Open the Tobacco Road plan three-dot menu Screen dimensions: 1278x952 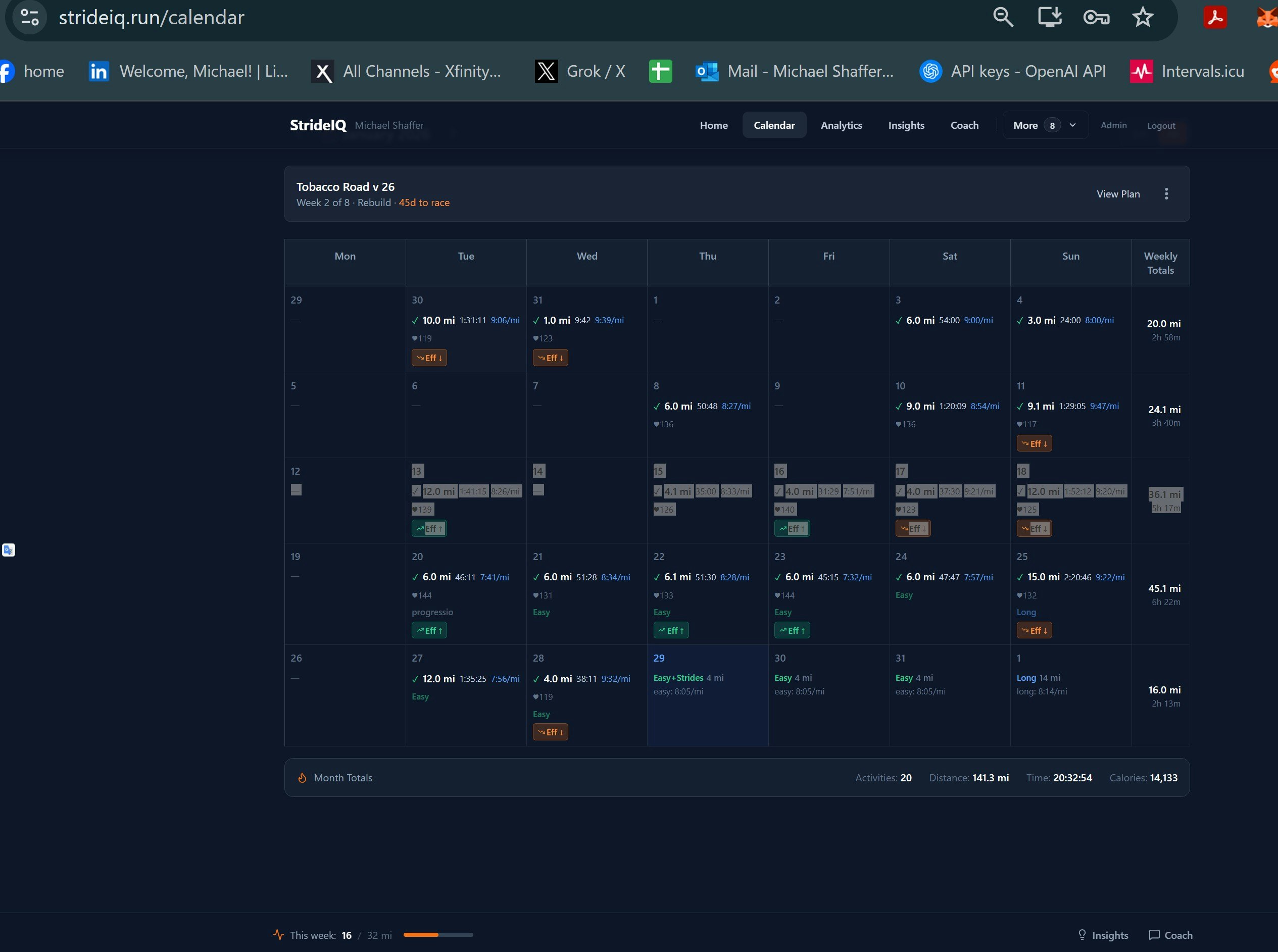[1166, 193]
